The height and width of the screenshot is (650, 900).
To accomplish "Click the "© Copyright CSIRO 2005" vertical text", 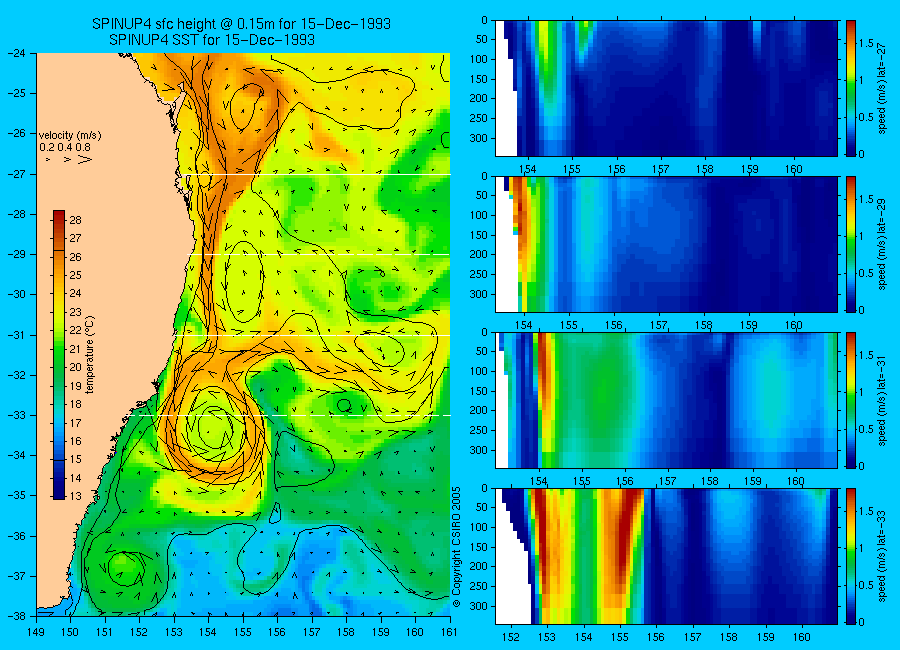I will click(457, 547).
